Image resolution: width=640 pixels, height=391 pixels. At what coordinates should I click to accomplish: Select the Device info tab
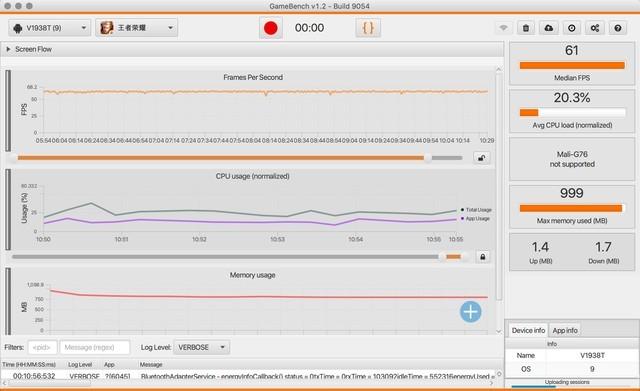pos(528,330)
